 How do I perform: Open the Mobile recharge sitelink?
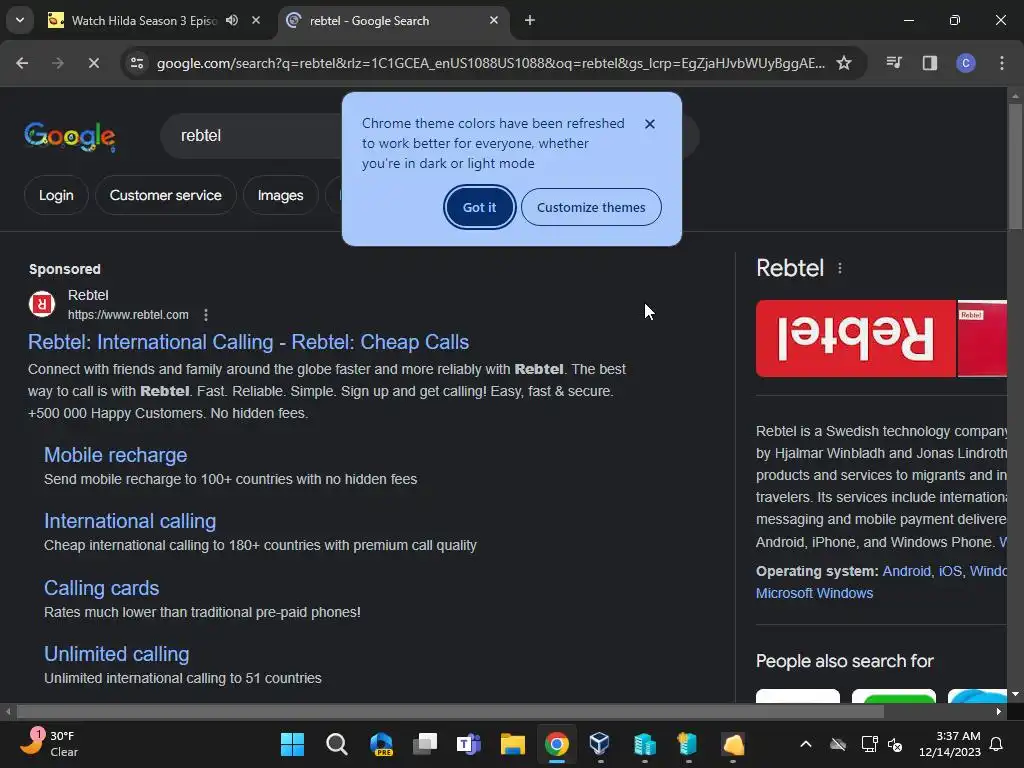click(116, 455)
